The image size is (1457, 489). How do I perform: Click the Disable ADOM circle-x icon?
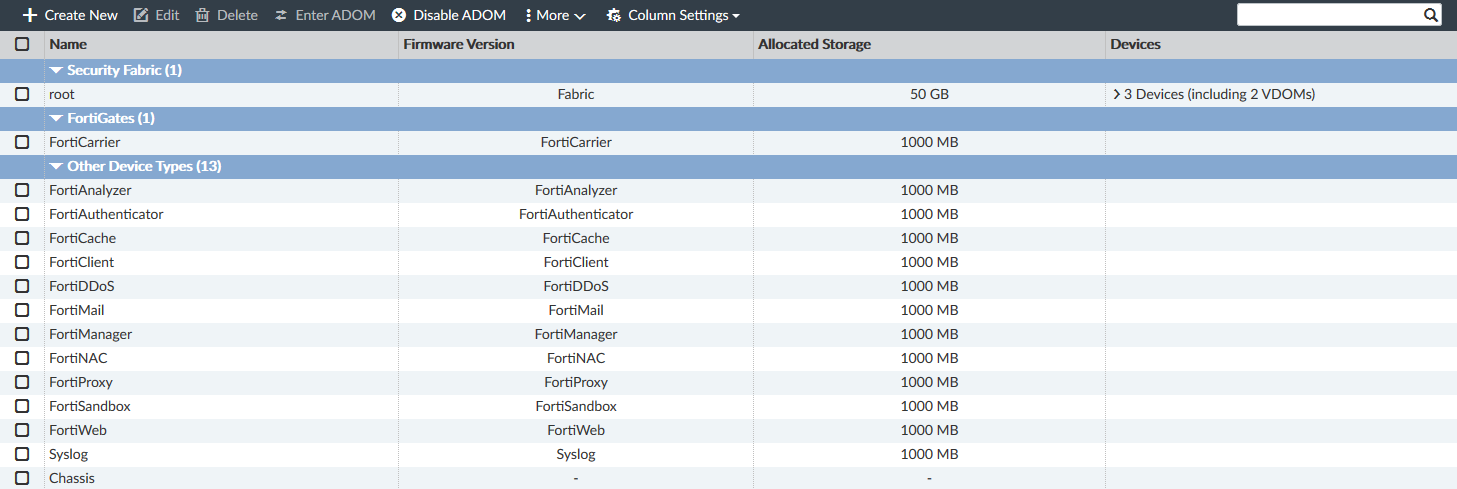[x=399, y=15]
